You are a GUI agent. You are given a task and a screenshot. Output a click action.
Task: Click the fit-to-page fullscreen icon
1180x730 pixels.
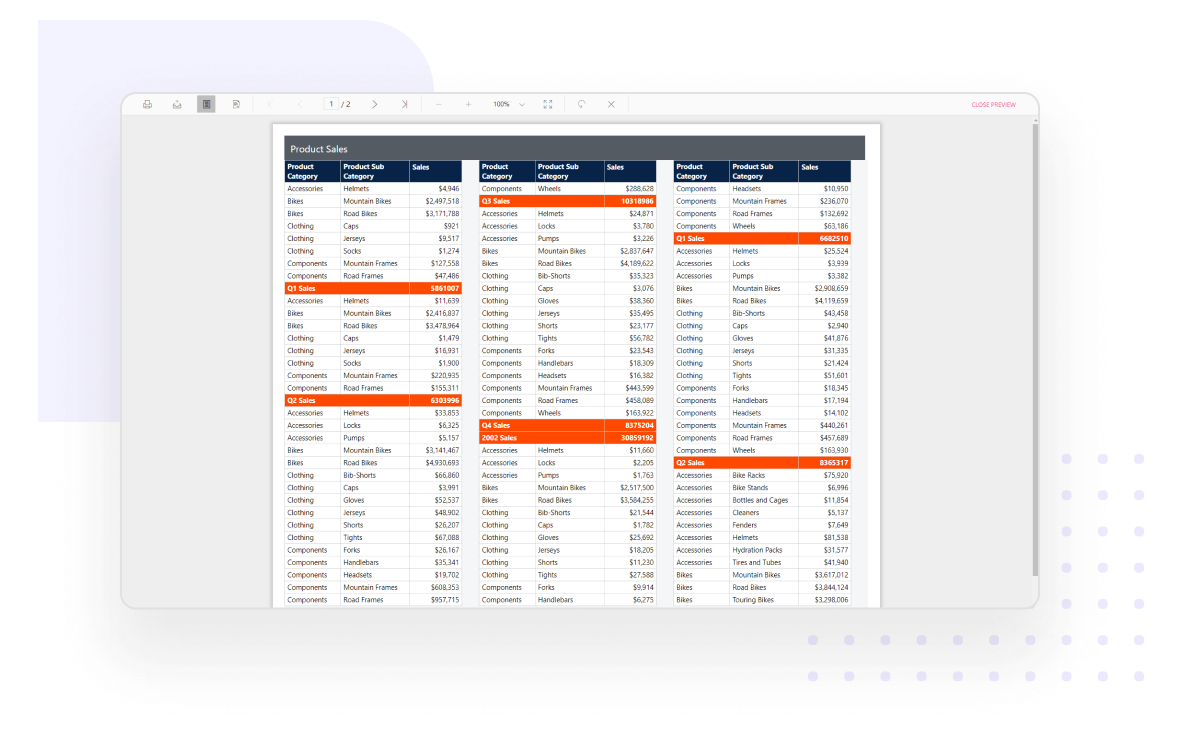coord(548,105)
